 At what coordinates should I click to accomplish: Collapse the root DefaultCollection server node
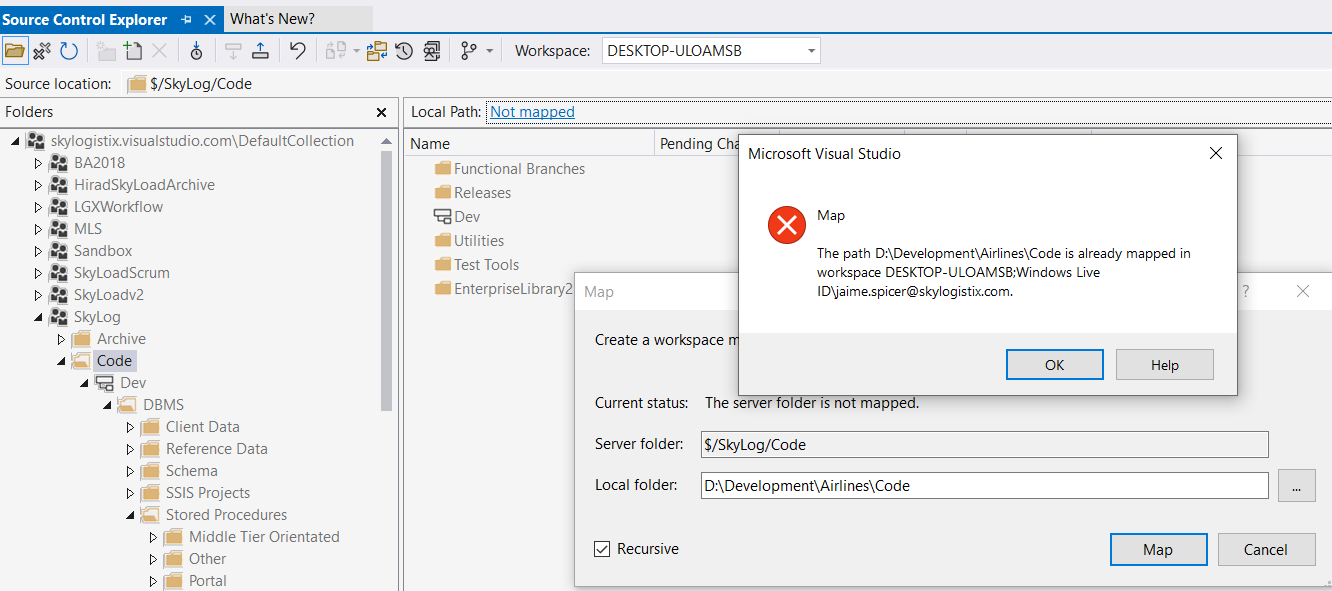click(x=16, y=141)
